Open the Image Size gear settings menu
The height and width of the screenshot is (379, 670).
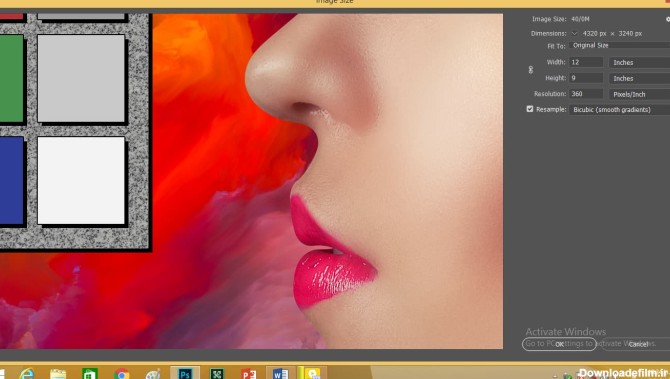668,19
